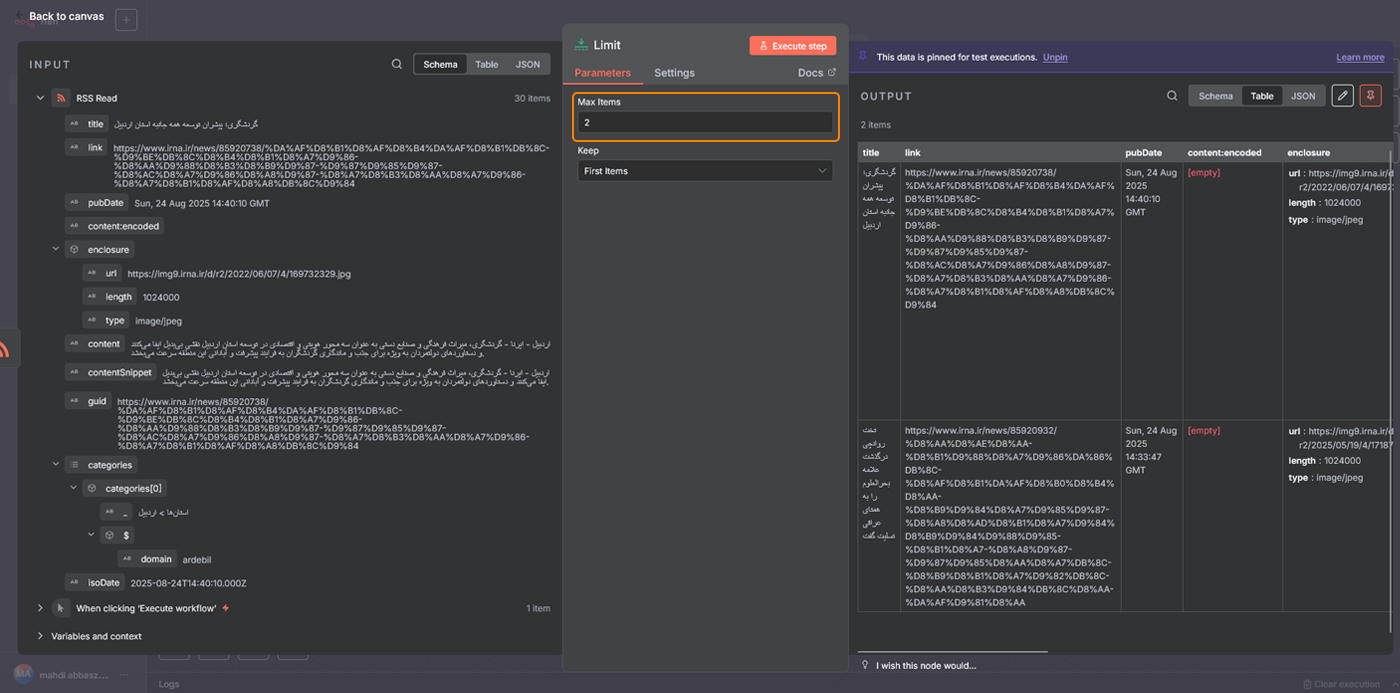The height and width of the screenshot is (693, 1400).
Task: Select the Parameters tab
Action: click(x=602, y=73)
